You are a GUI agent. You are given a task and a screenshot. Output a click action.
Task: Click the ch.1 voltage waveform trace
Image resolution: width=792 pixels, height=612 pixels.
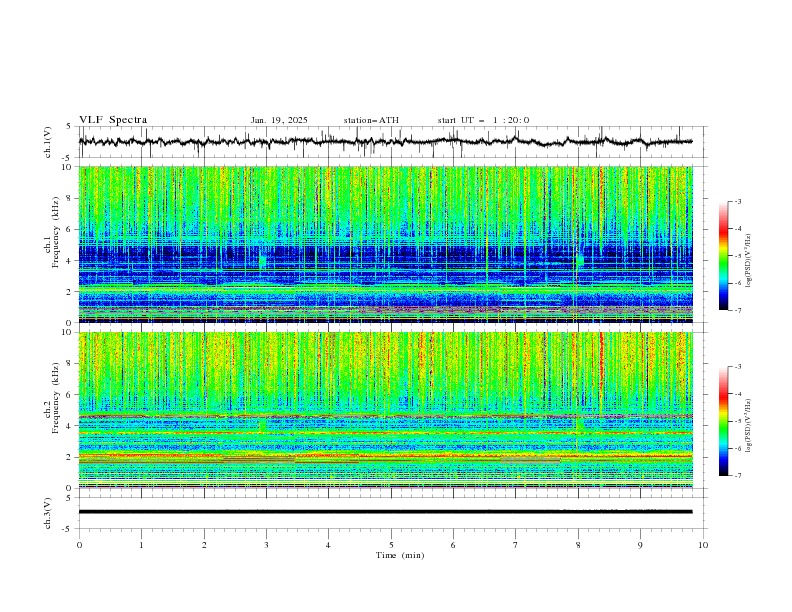coord(385,142)
